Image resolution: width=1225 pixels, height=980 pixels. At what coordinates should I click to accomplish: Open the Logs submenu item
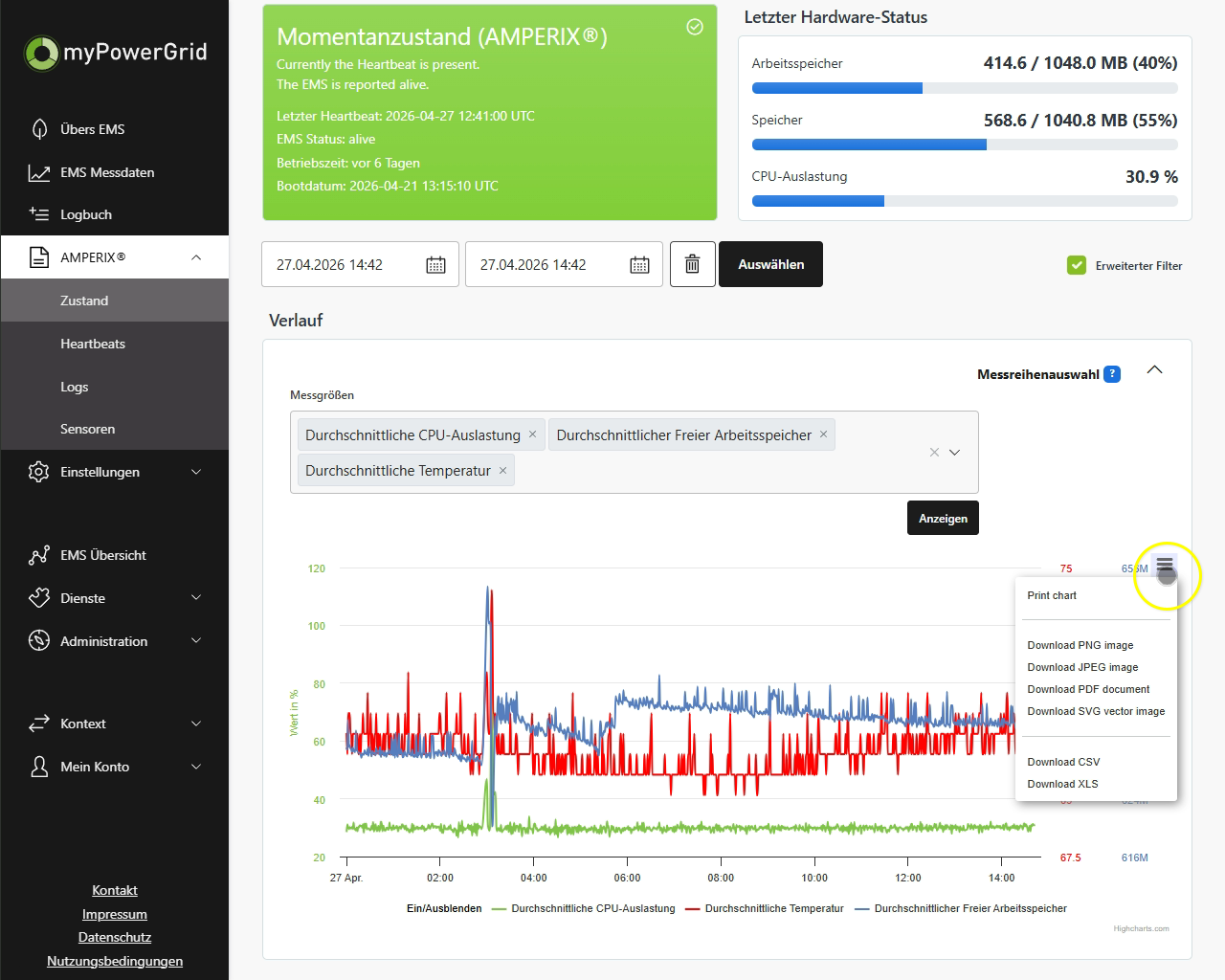115,387
